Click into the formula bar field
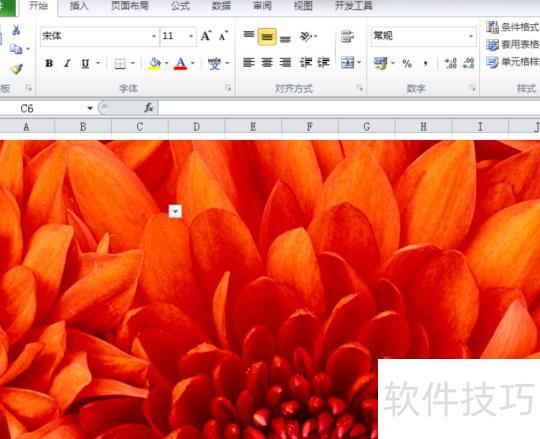Viewport: 540px width, 439px height. coord(349,108)
